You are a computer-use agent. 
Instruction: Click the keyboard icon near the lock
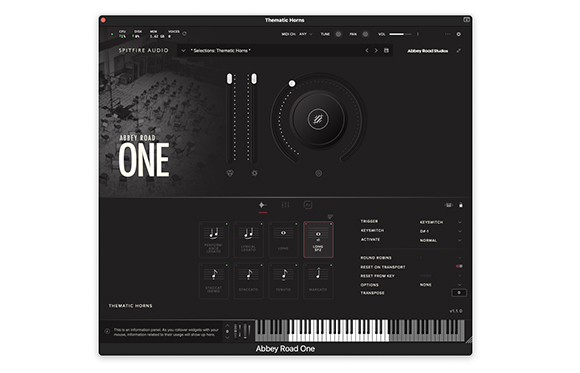[448, 205]
